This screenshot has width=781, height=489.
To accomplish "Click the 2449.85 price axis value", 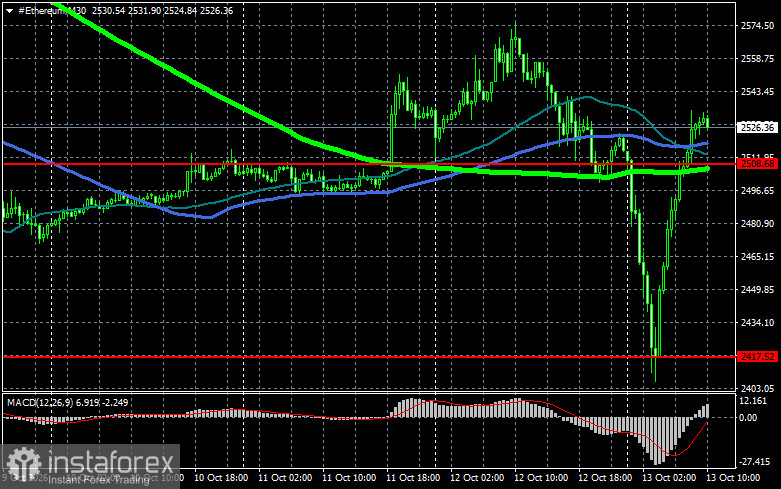I will tap(757, 289).
